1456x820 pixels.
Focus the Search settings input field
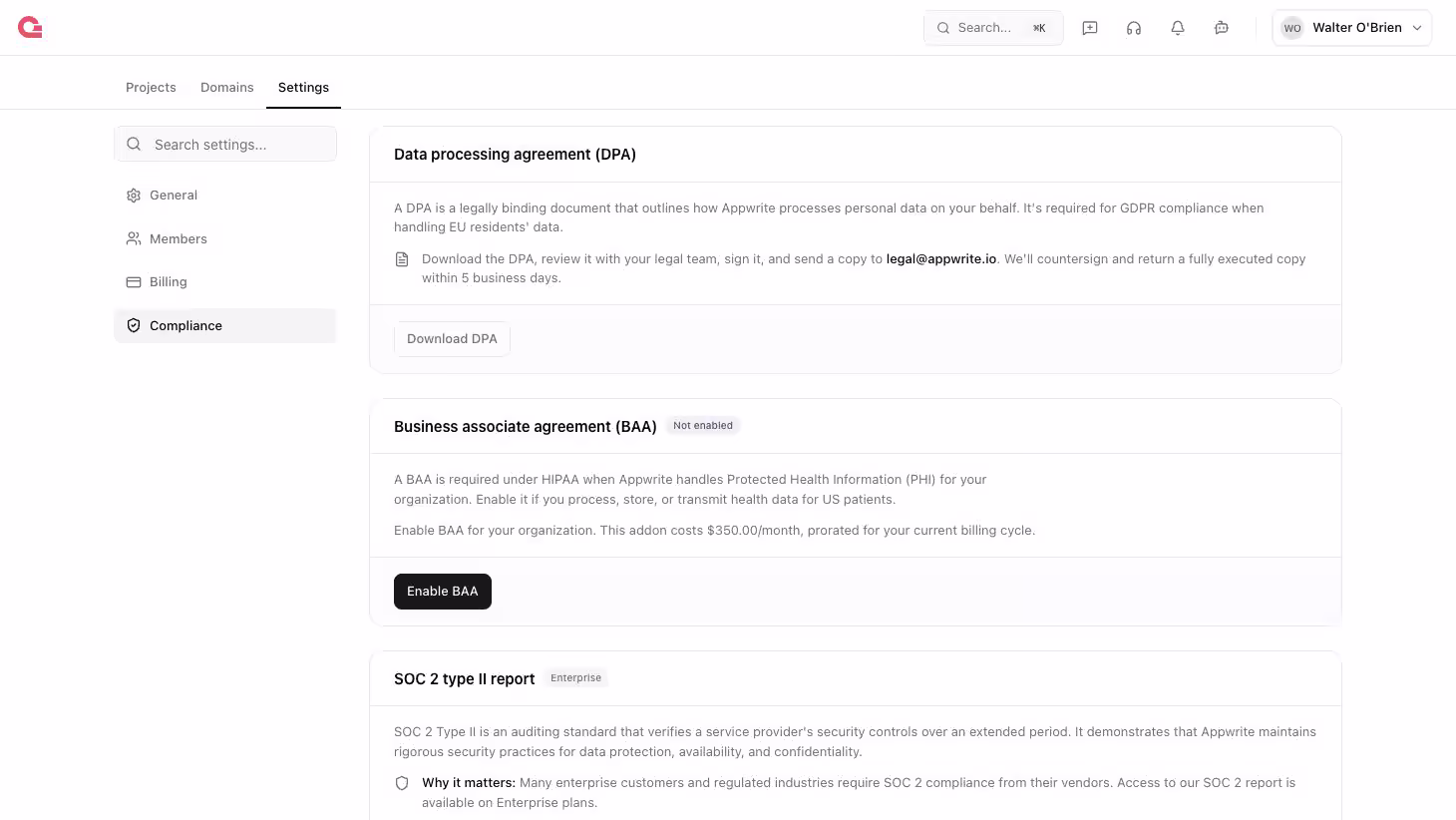[225, 145]
